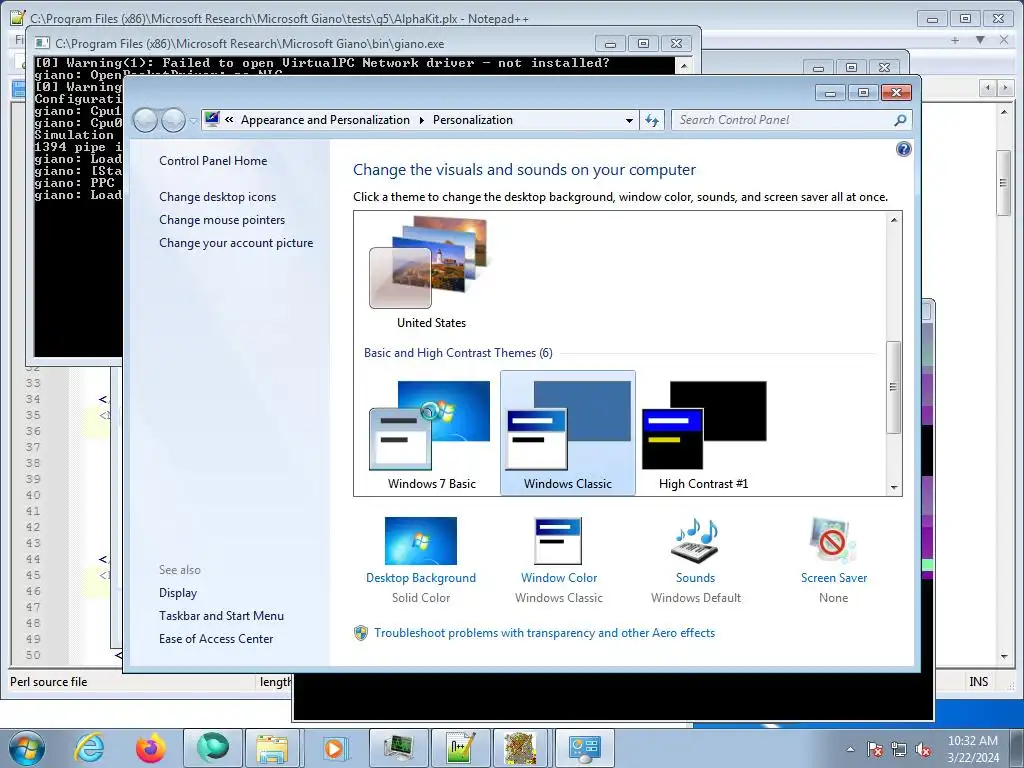Image resolution: width=1024 pixels, height=768 pixels.
Task: Click Appearance and Personalization breadcrumb
Action: (x=325, y=120)
